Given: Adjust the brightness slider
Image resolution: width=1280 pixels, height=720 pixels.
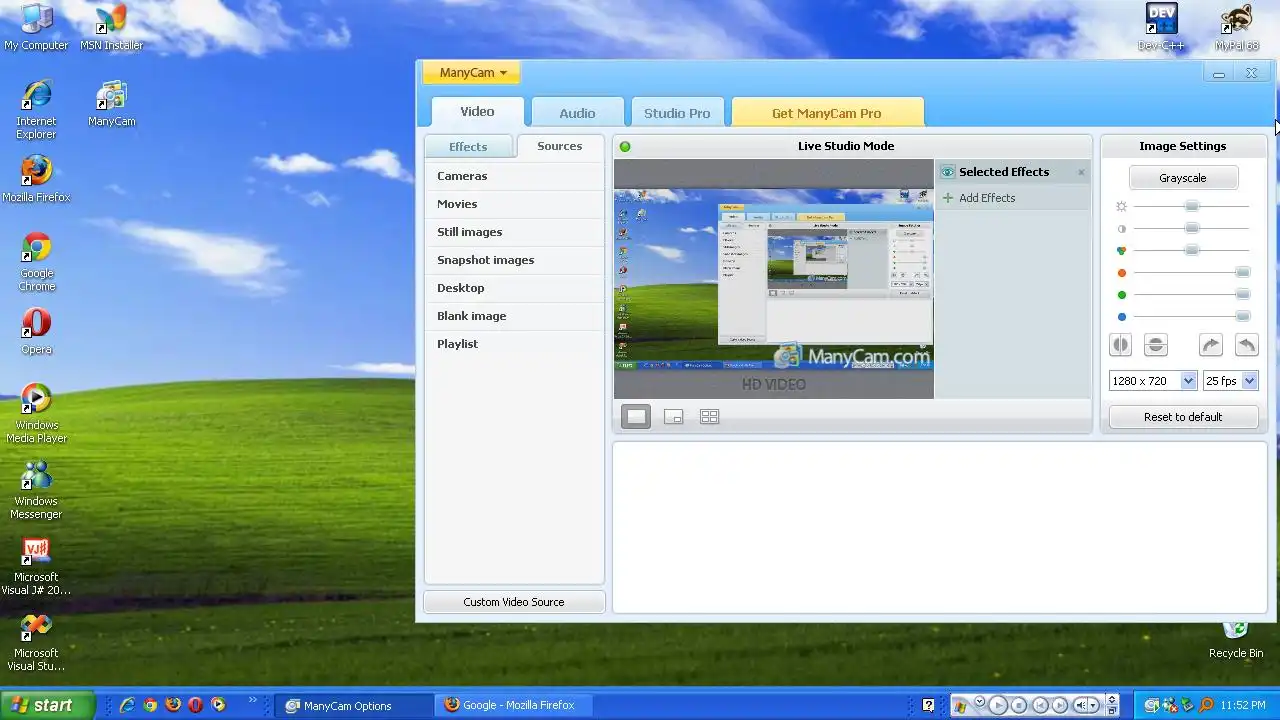Looking at the screenshot, I should point(1191,206).
